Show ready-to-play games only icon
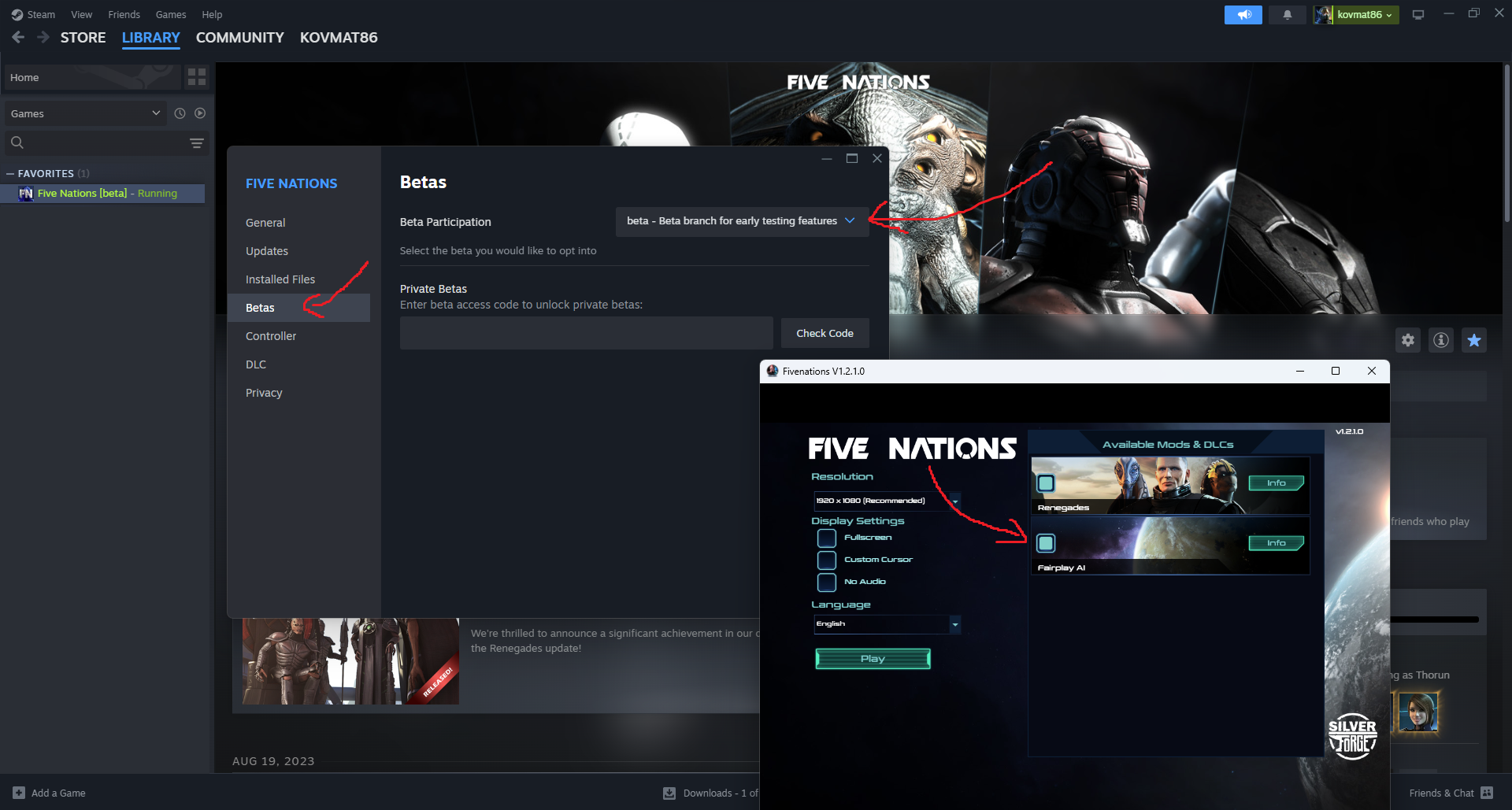This screenshot has width=1512, height=810. coord(200,113)
